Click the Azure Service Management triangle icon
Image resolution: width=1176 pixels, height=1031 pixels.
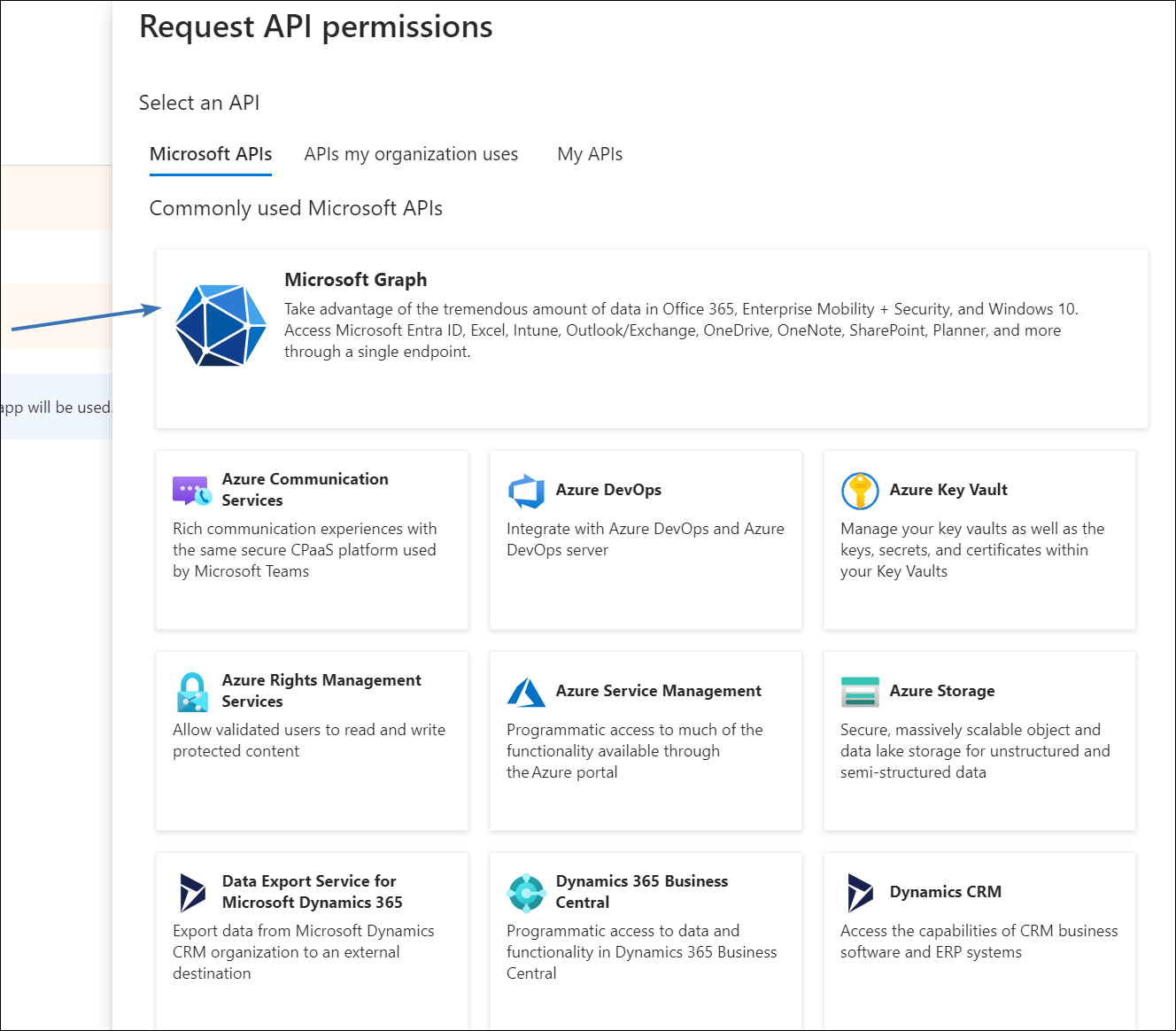tap(526, 692)
